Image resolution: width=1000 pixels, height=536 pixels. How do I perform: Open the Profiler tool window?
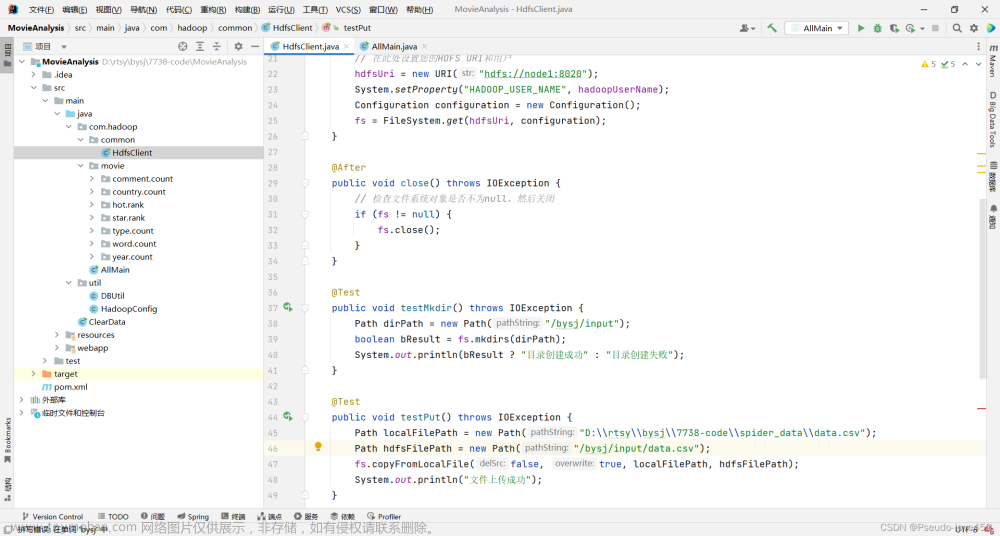[385, 517]
